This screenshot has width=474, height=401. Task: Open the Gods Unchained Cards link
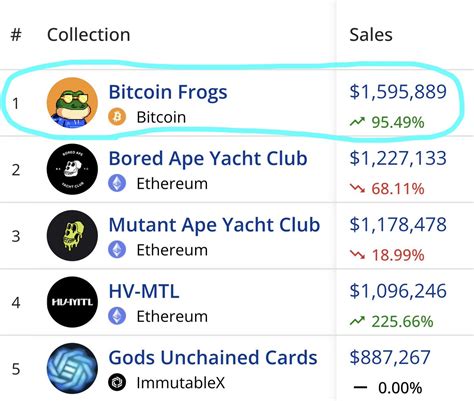pyautogui.click(x=213, y=357)
